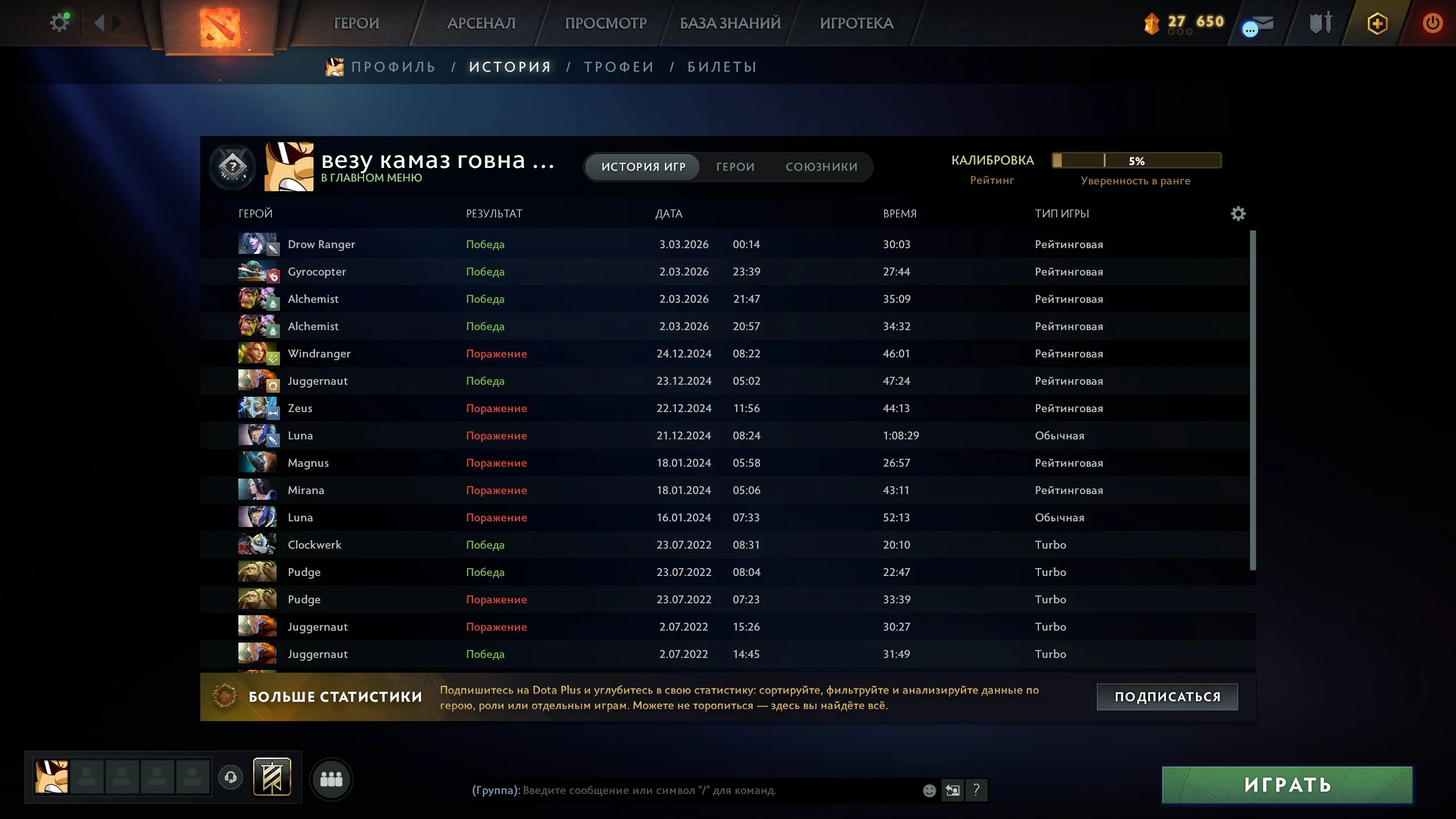Viewport: 1456px width, 819px height.
Task: Switch to the Союзники tab
Action: [x=821, y=167]
